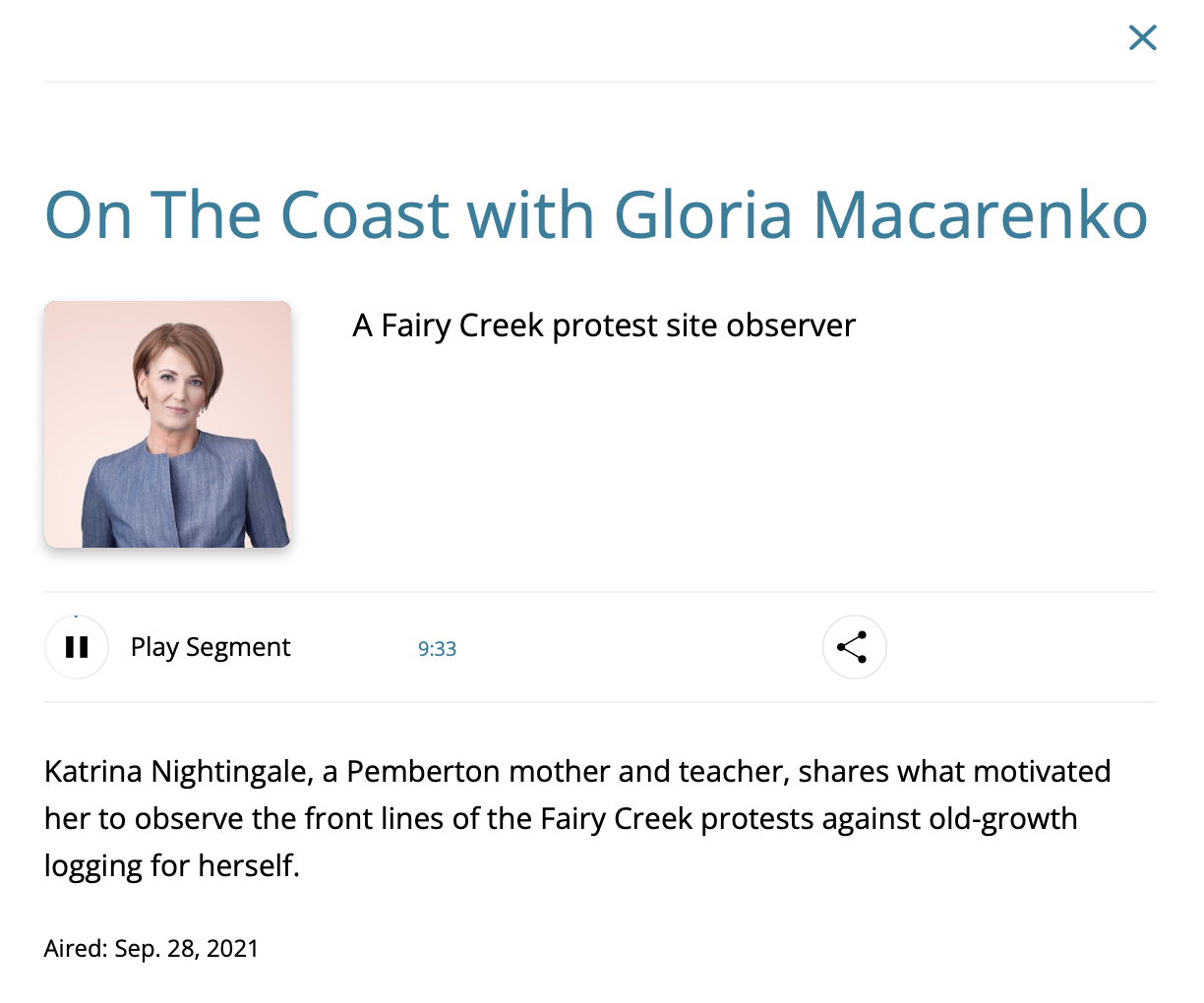Click the "Play Segment" label
The height and width of the screenshot is (1003, 1204).
(x=211, y=647)
